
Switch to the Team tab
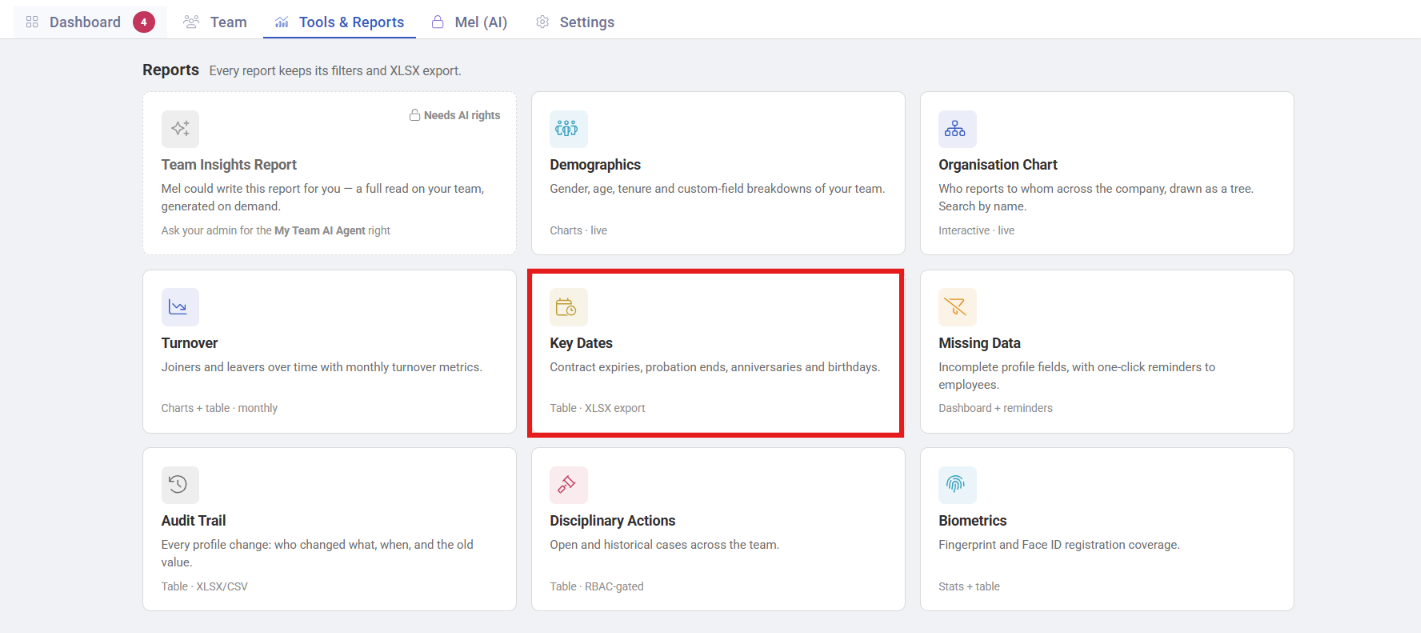click(215, 22)
